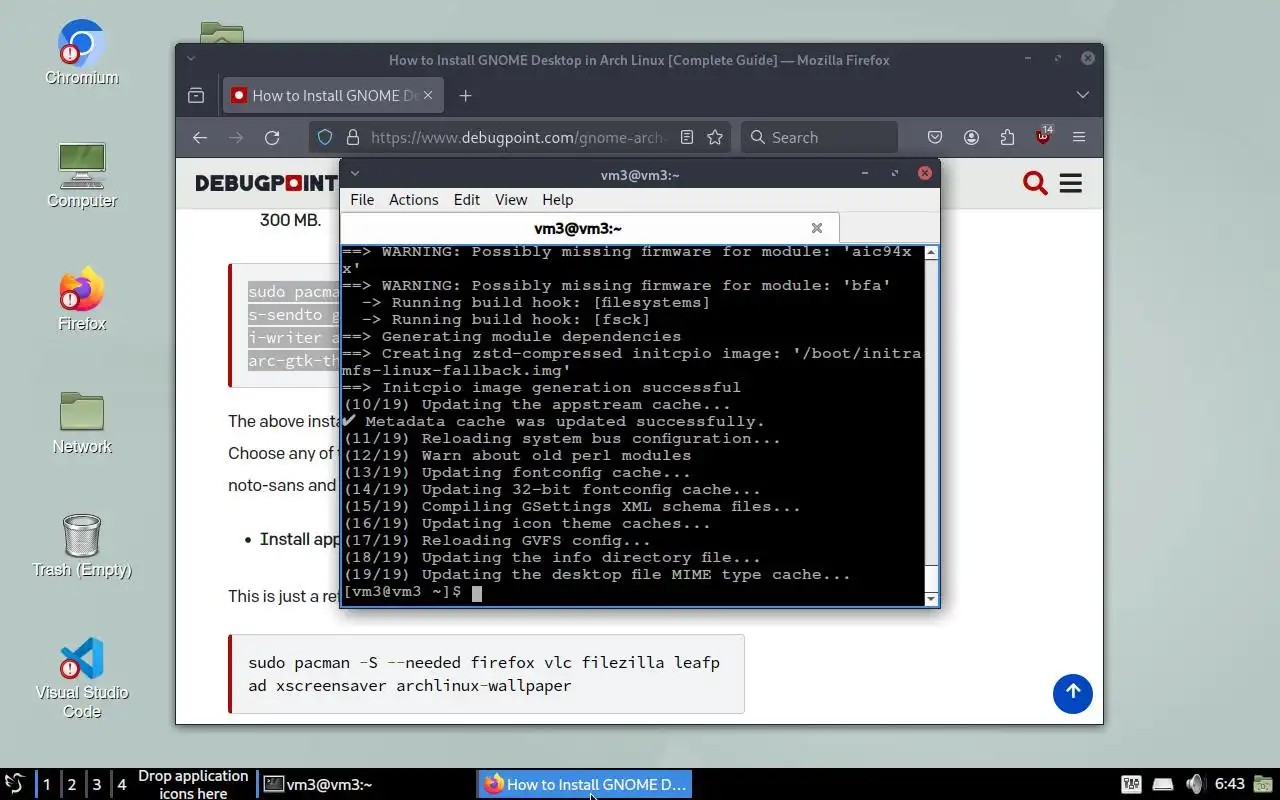Image resolution: width=1280 pixels, height=800 pixels.
Task: Open the Network folder icon
Action: tap(81, 422)
